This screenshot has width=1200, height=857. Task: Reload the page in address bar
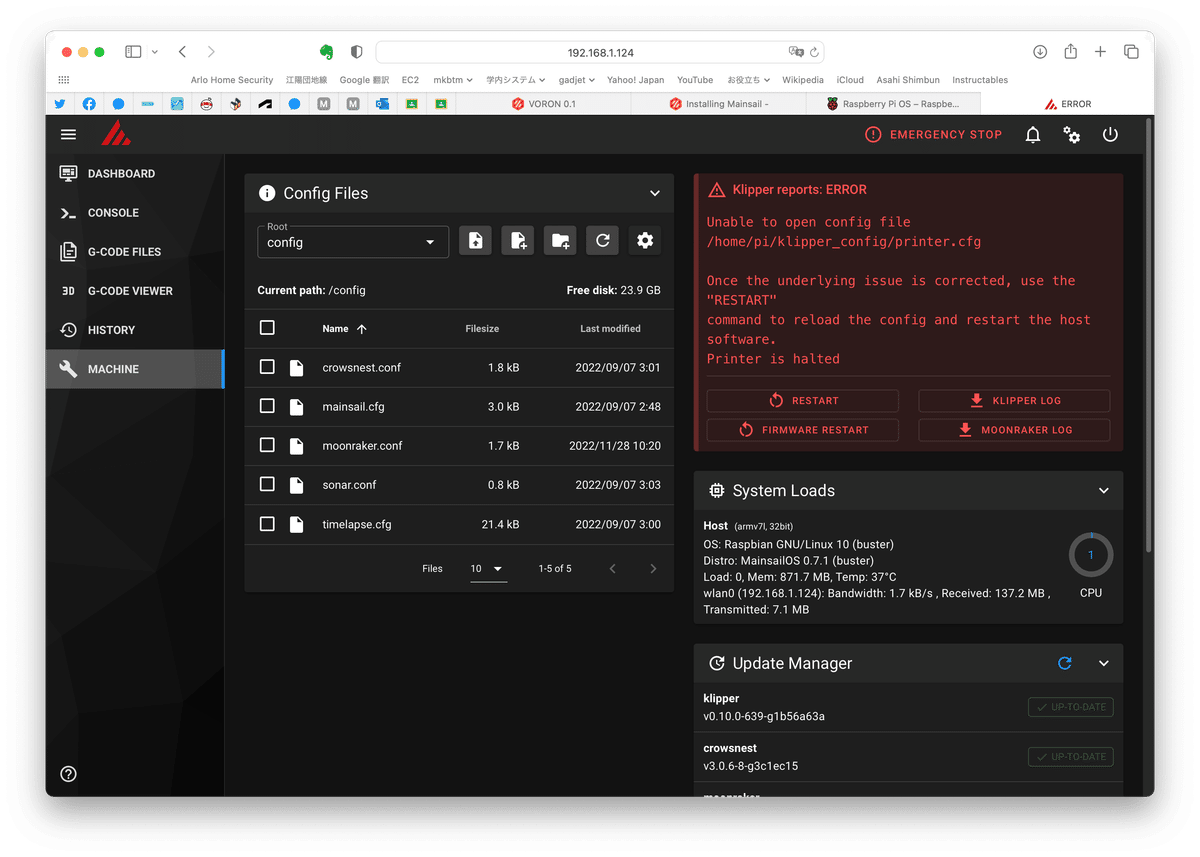814,52
